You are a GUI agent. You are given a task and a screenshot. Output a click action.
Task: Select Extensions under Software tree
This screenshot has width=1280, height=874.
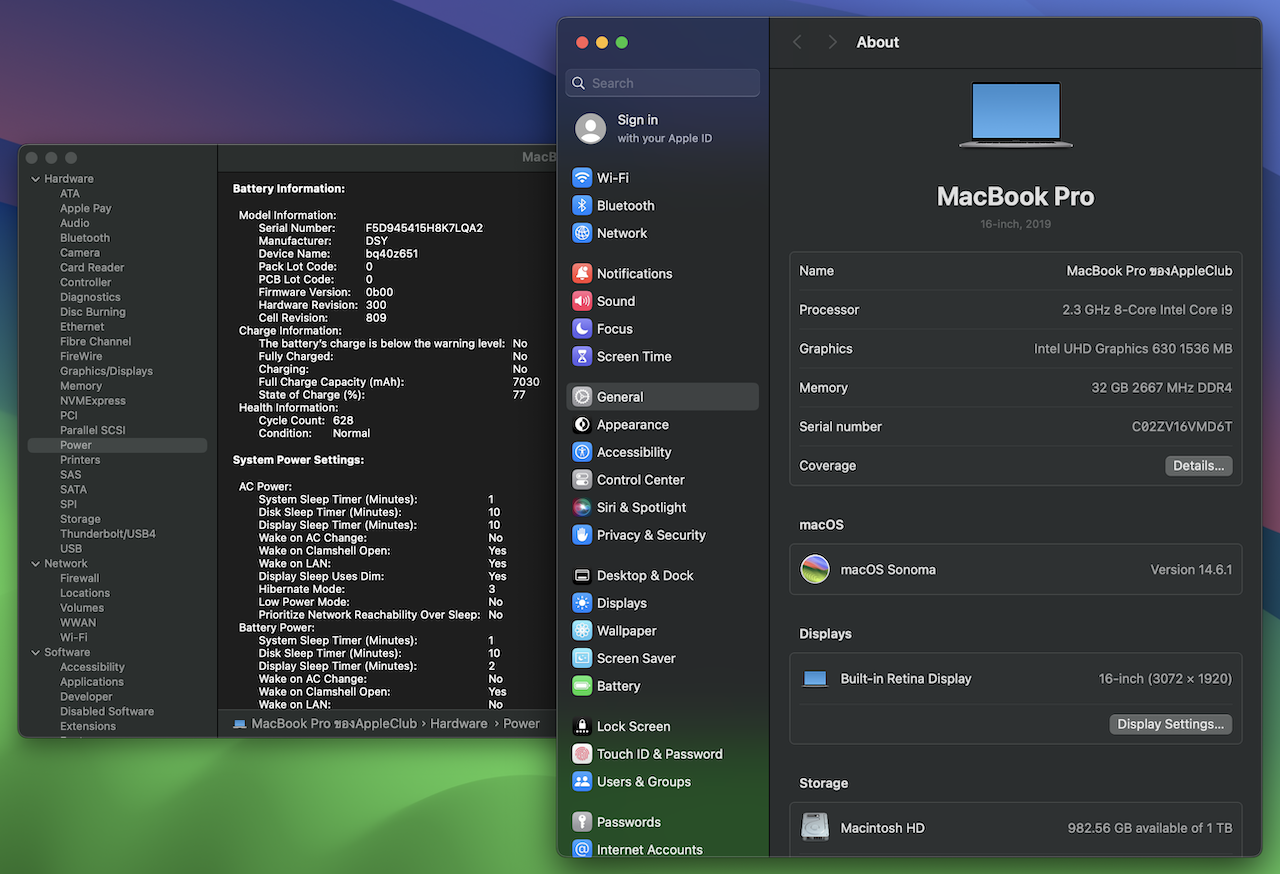[88, 727]
